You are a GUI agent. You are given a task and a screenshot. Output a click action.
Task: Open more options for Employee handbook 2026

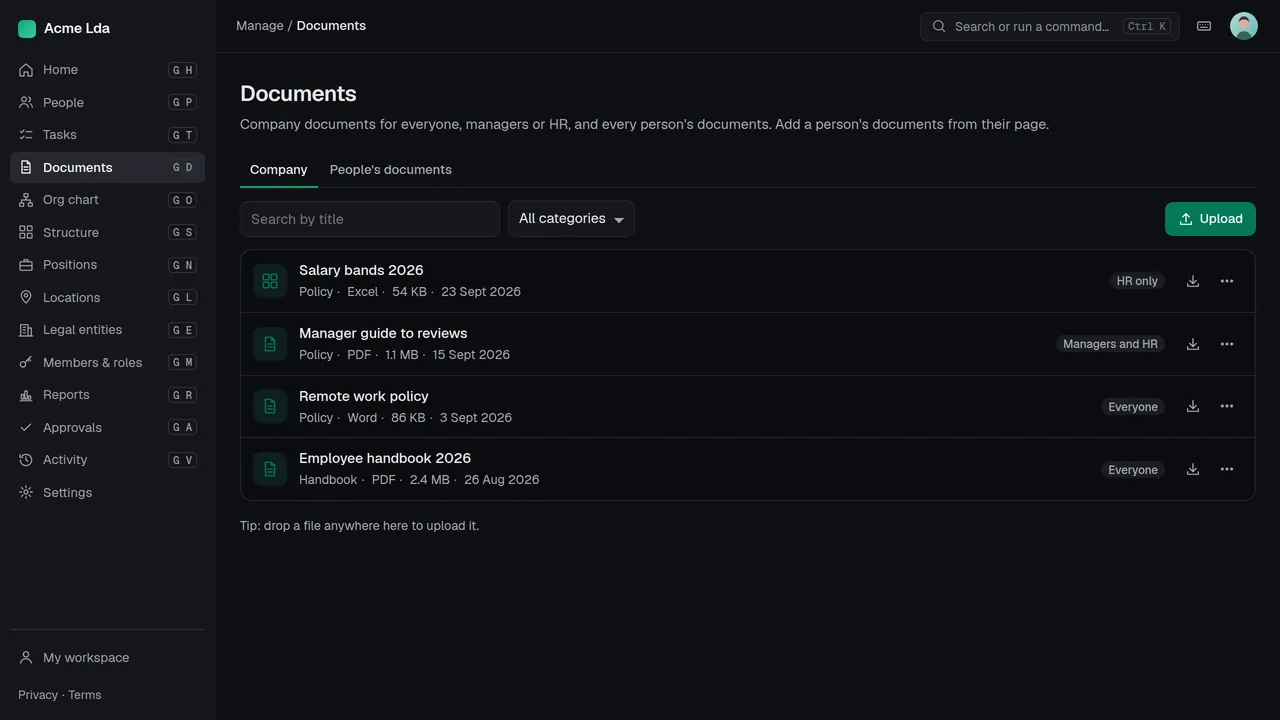pyautogui.click(x=1227, y=469)
